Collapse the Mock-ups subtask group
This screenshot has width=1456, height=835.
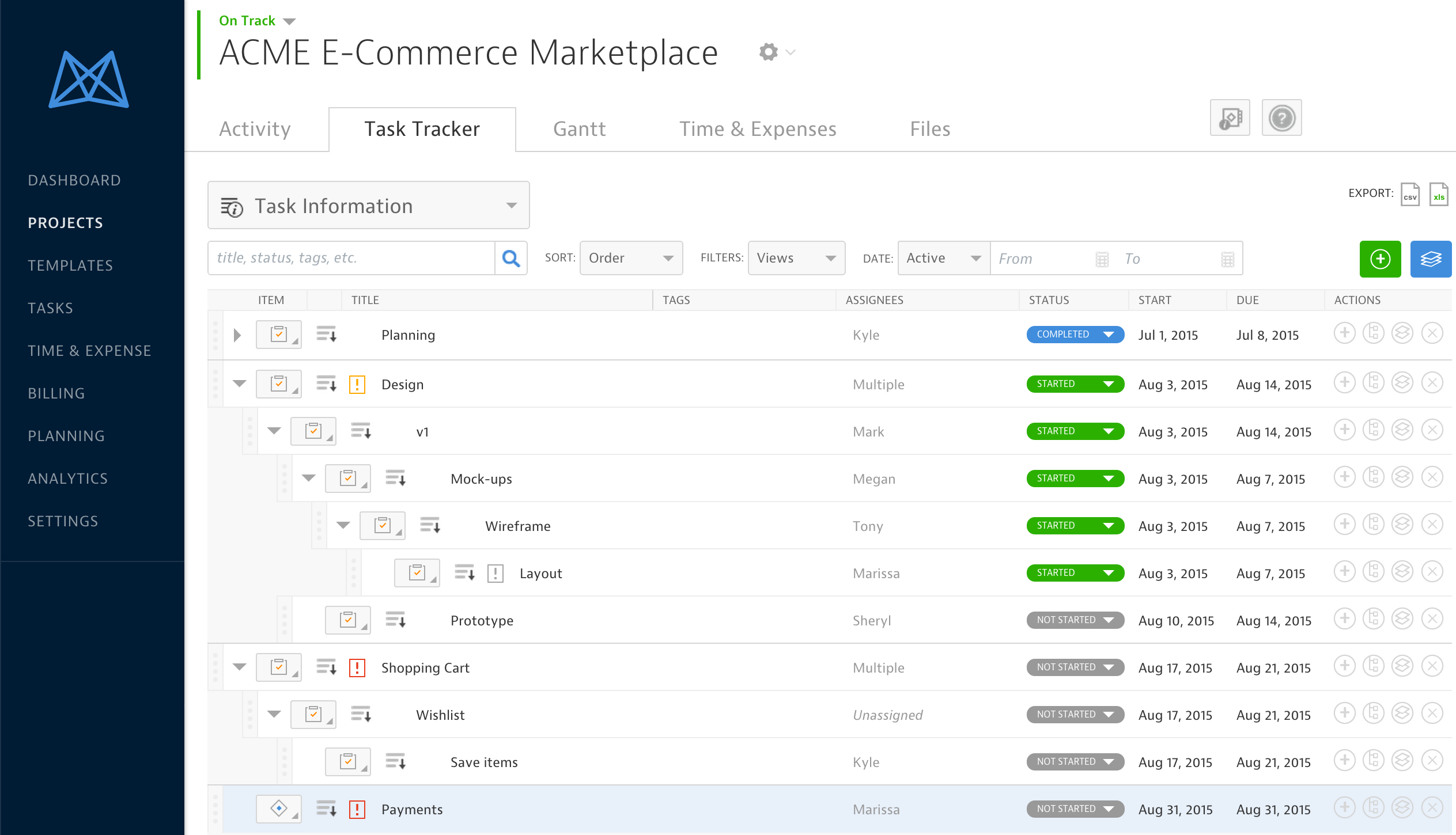tap(308, 477)
